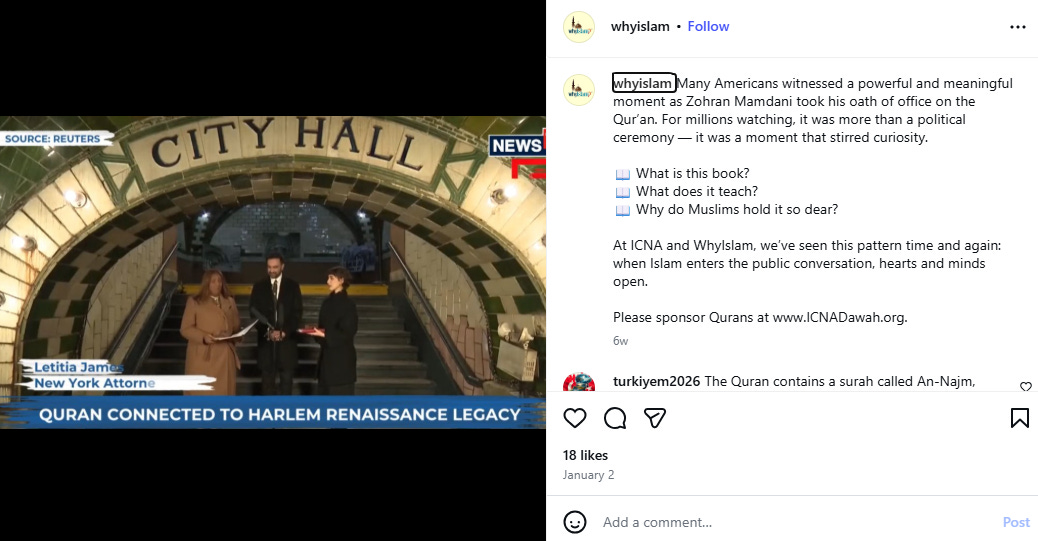Play the City Hall oath video

tap(273, 272)
